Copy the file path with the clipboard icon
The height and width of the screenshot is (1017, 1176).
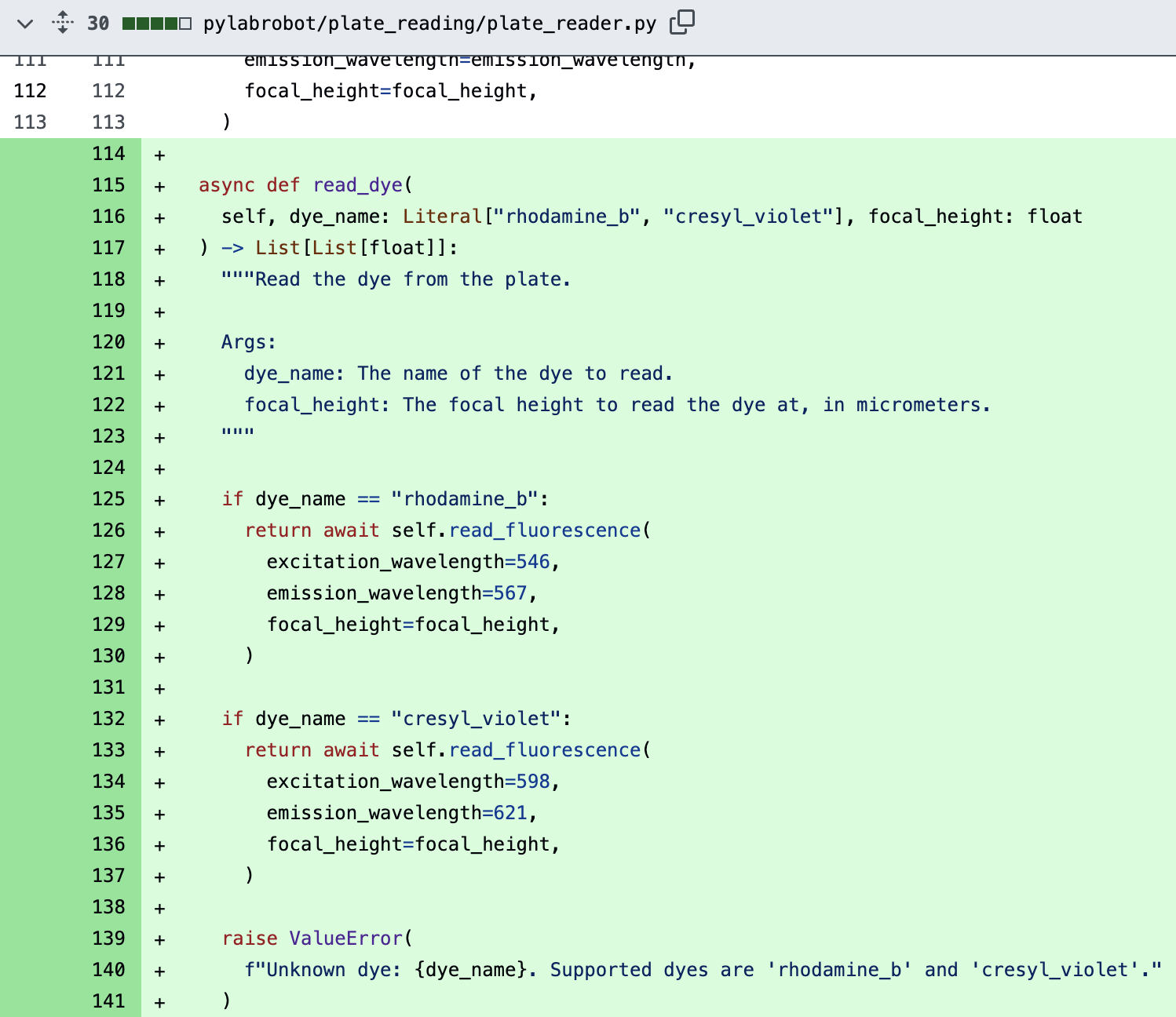click(x=681, y=22)
